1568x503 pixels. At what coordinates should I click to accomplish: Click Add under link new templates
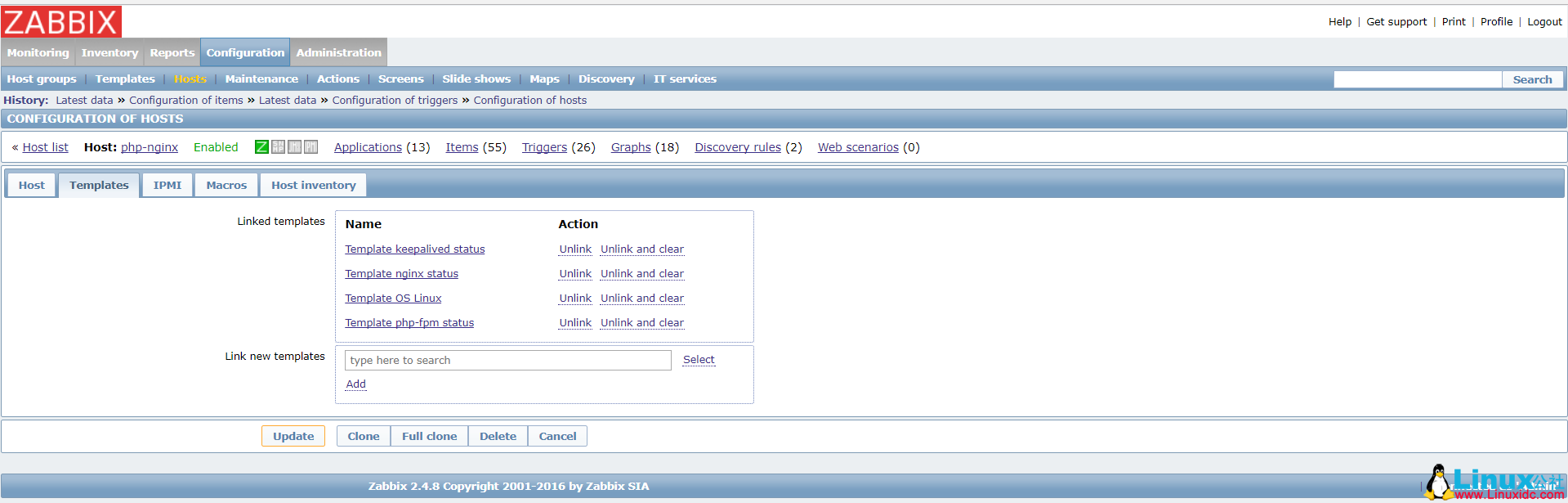356,384
